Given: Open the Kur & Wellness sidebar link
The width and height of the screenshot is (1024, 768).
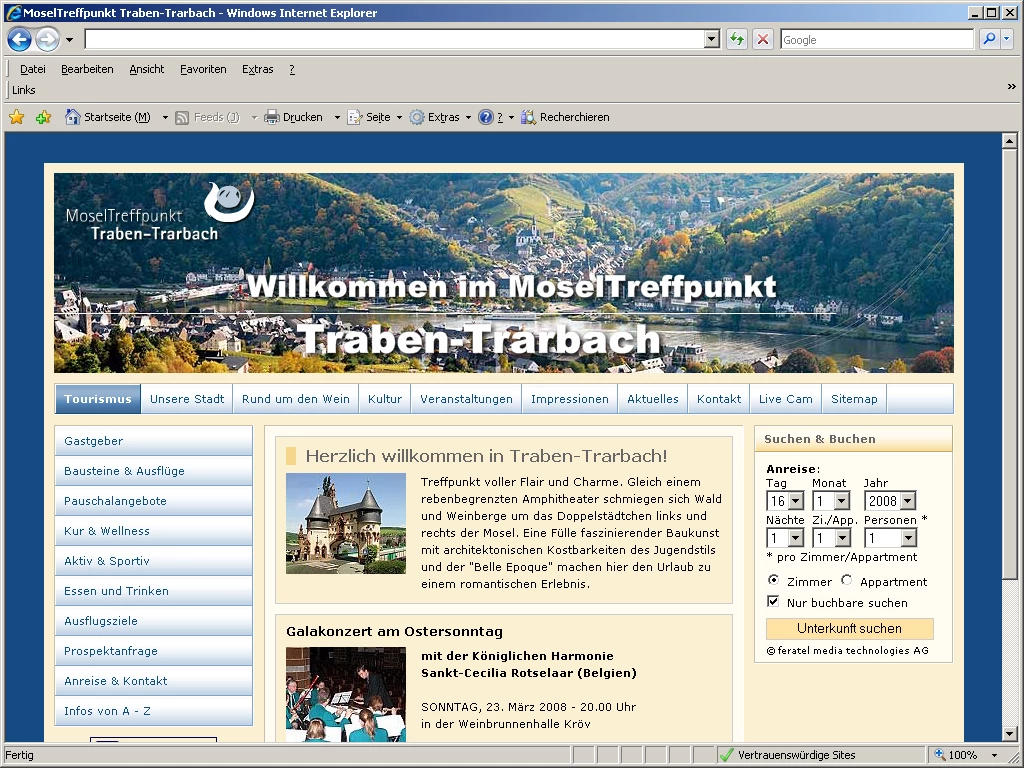Looking at the screenshot, I should click(107, 531).
